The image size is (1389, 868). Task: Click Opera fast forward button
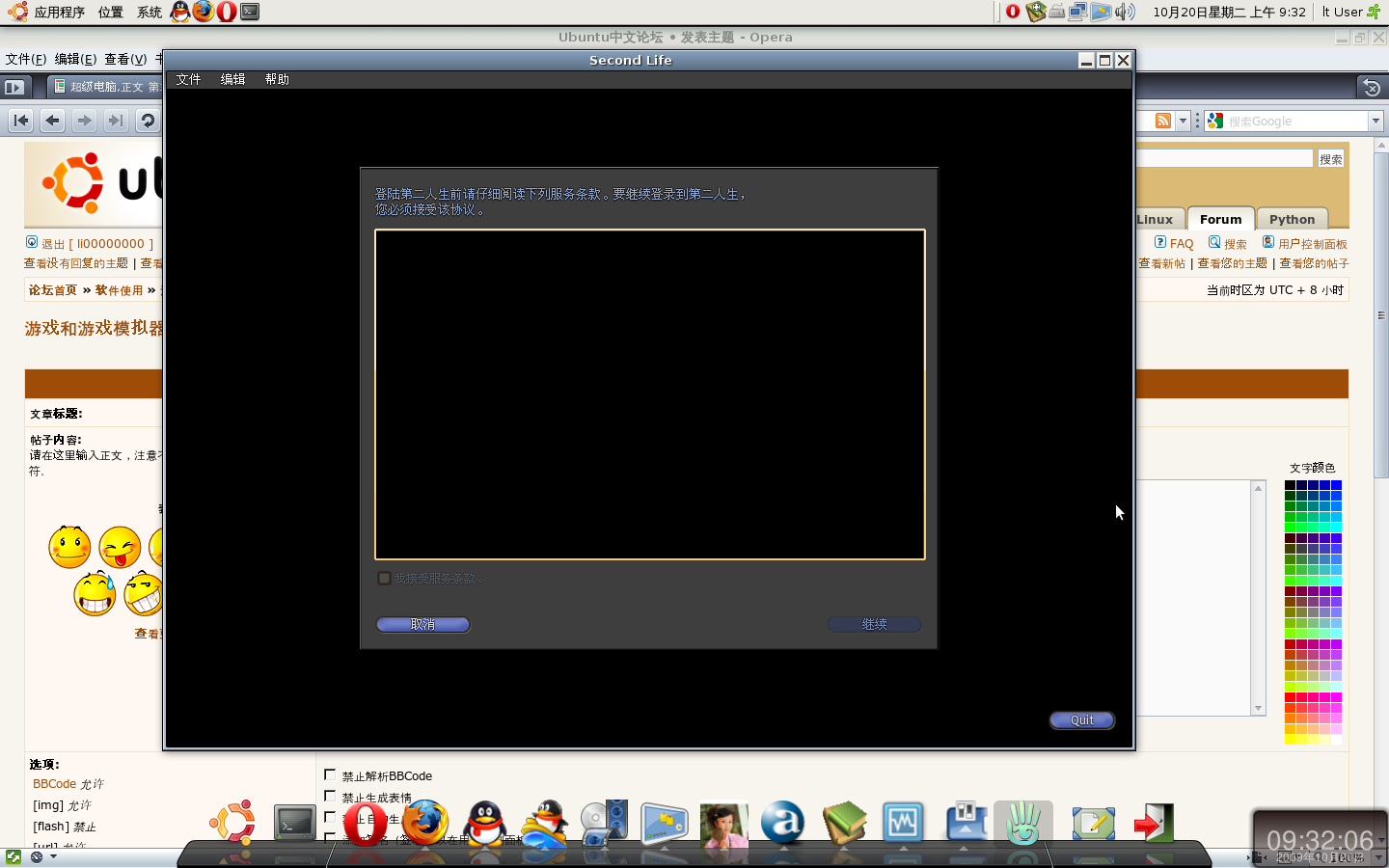tap(116, 121)
